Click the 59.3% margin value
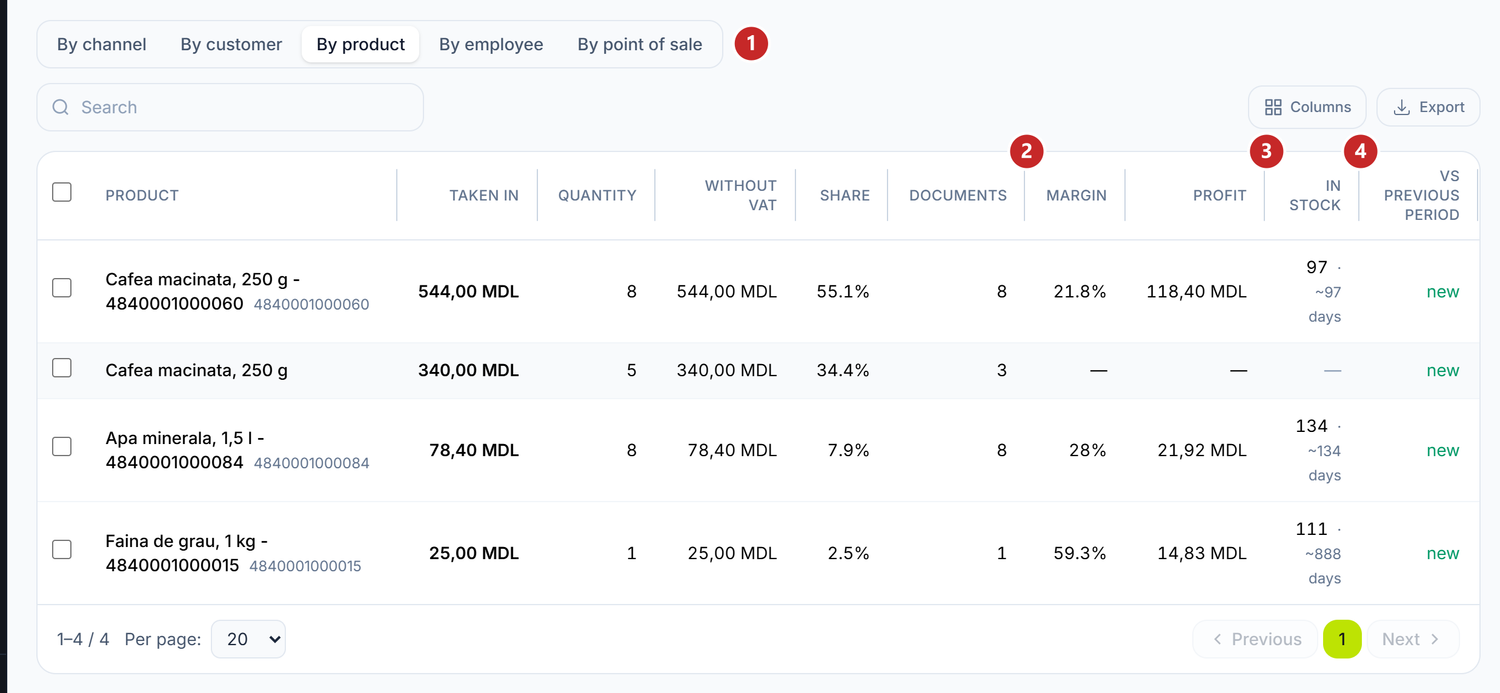The width and height of the screenshot is (1500, 693). [1080, 553]
